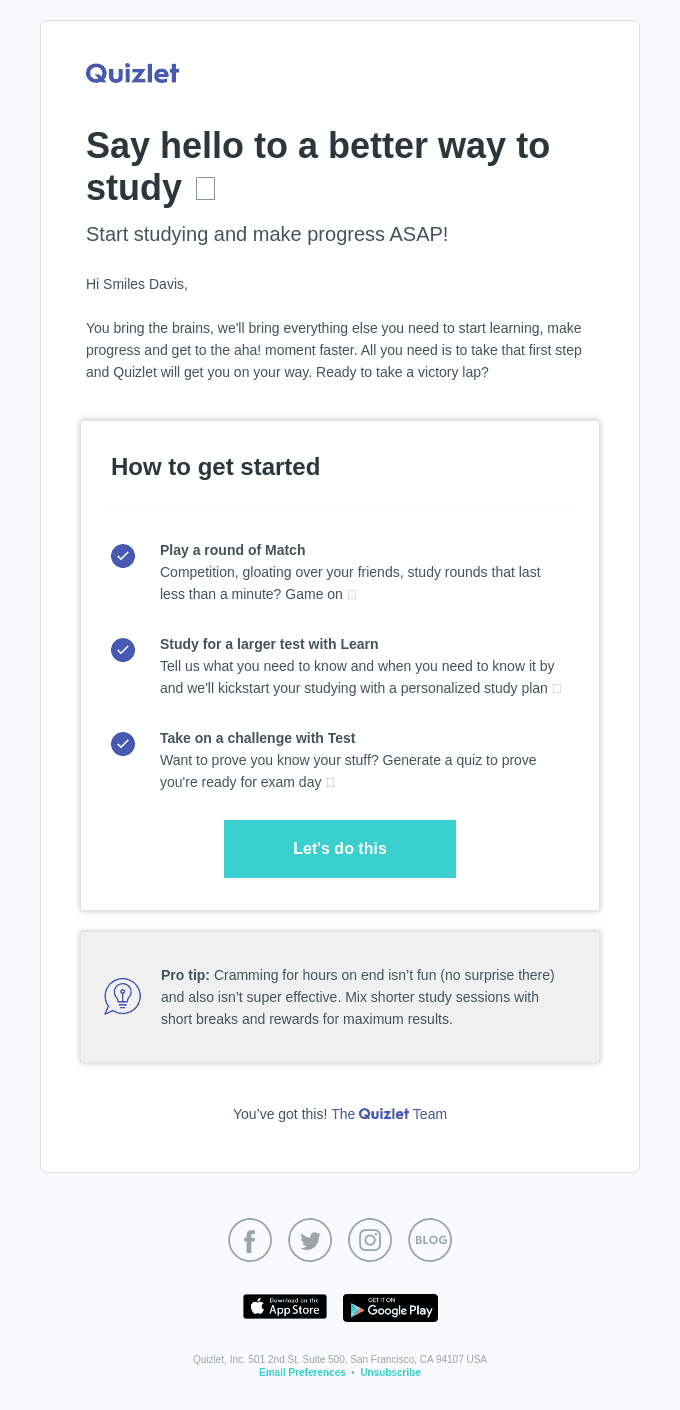Click the Get it on Google Play badge
The height and width of the screenshot is (1410, 680).
[390, 1308]
